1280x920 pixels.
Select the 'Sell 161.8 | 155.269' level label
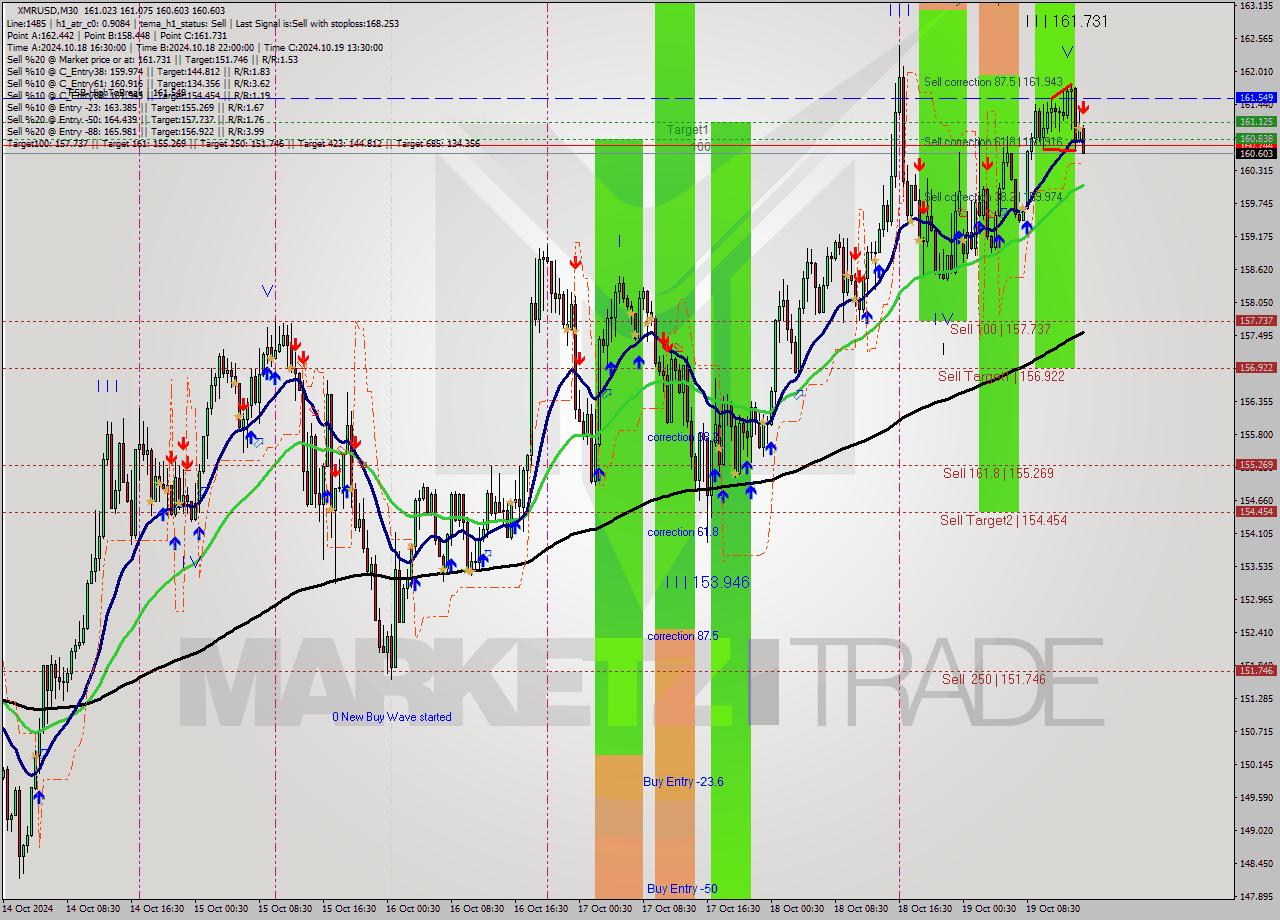point(998,473)
